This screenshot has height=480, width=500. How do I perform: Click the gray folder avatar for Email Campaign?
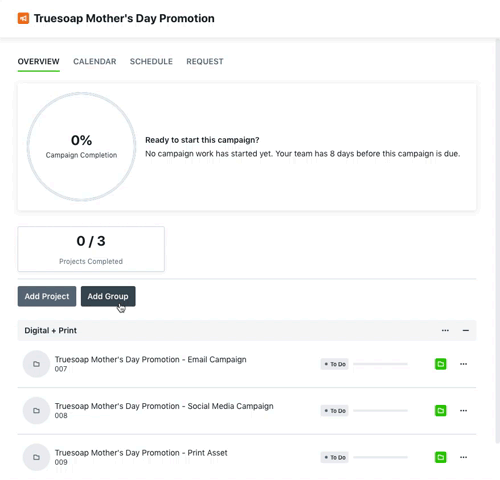tap(36, 364)
